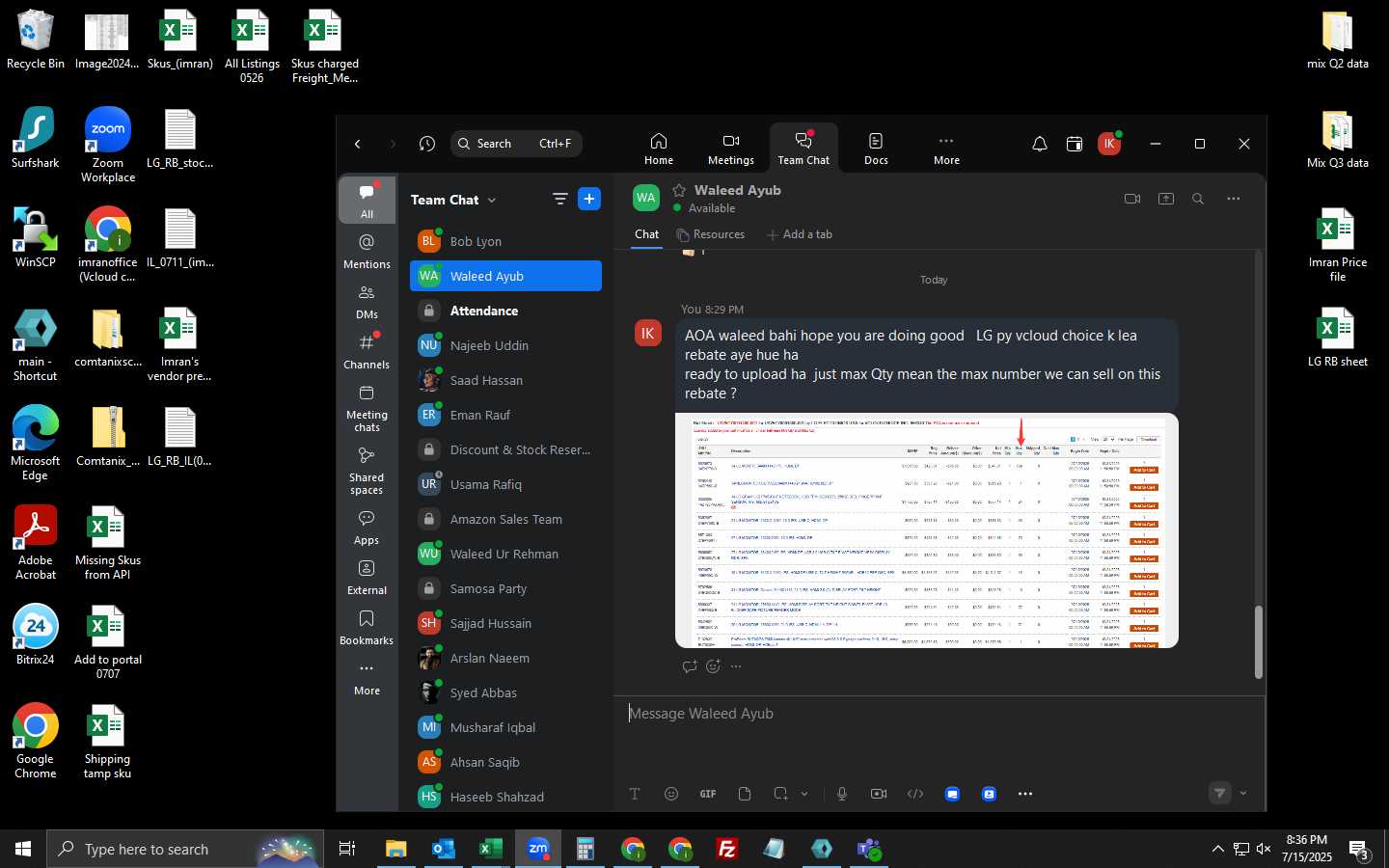Toggle text formatting toolbar
Image resolution: width=1389 pixels, height=868 pixels.
pyautogui.click(x=635, y=794)
